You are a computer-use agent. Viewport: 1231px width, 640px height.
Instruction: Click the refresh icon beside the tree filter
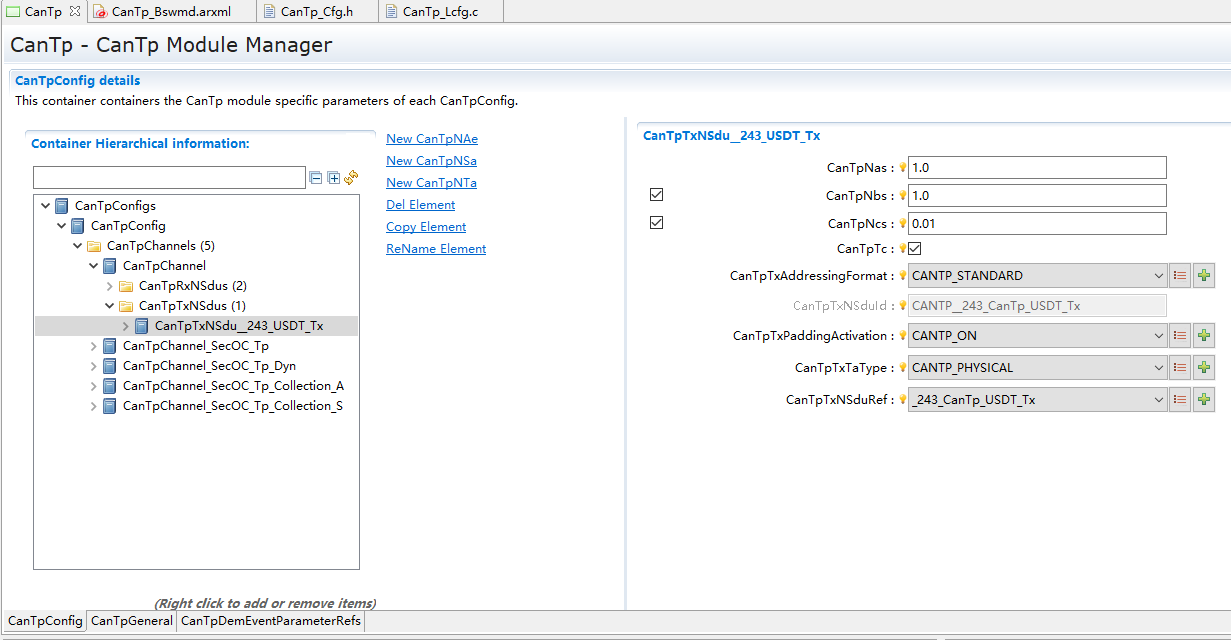click(351, 178)
